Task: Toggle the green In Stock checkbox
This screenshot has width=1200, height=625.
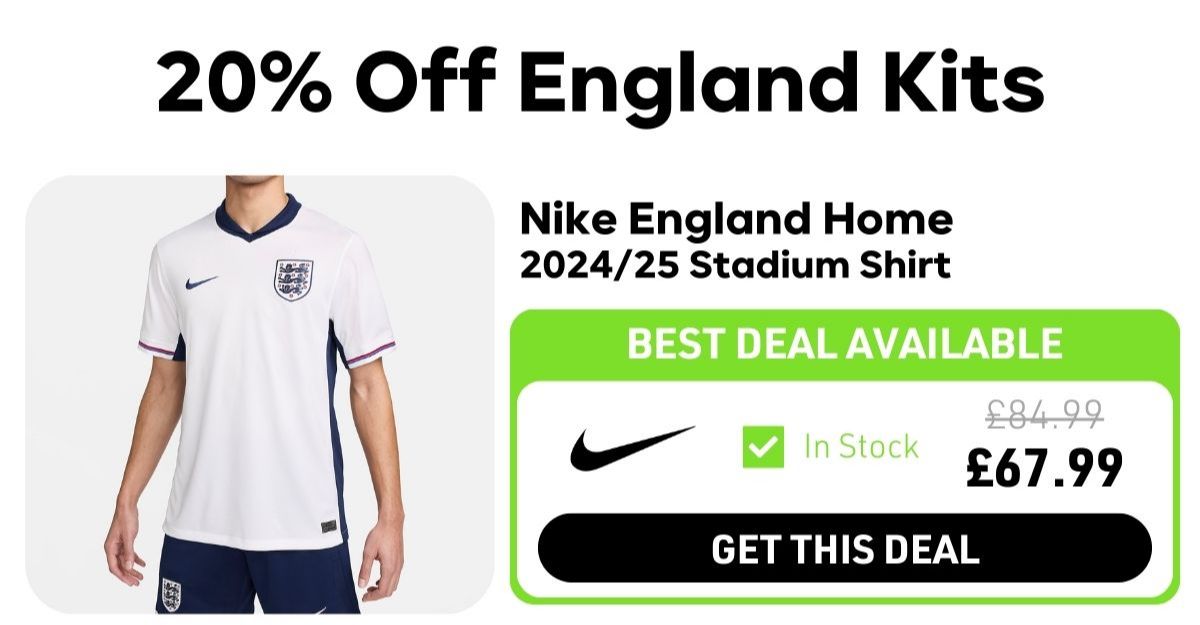Action: coord(763,447)
